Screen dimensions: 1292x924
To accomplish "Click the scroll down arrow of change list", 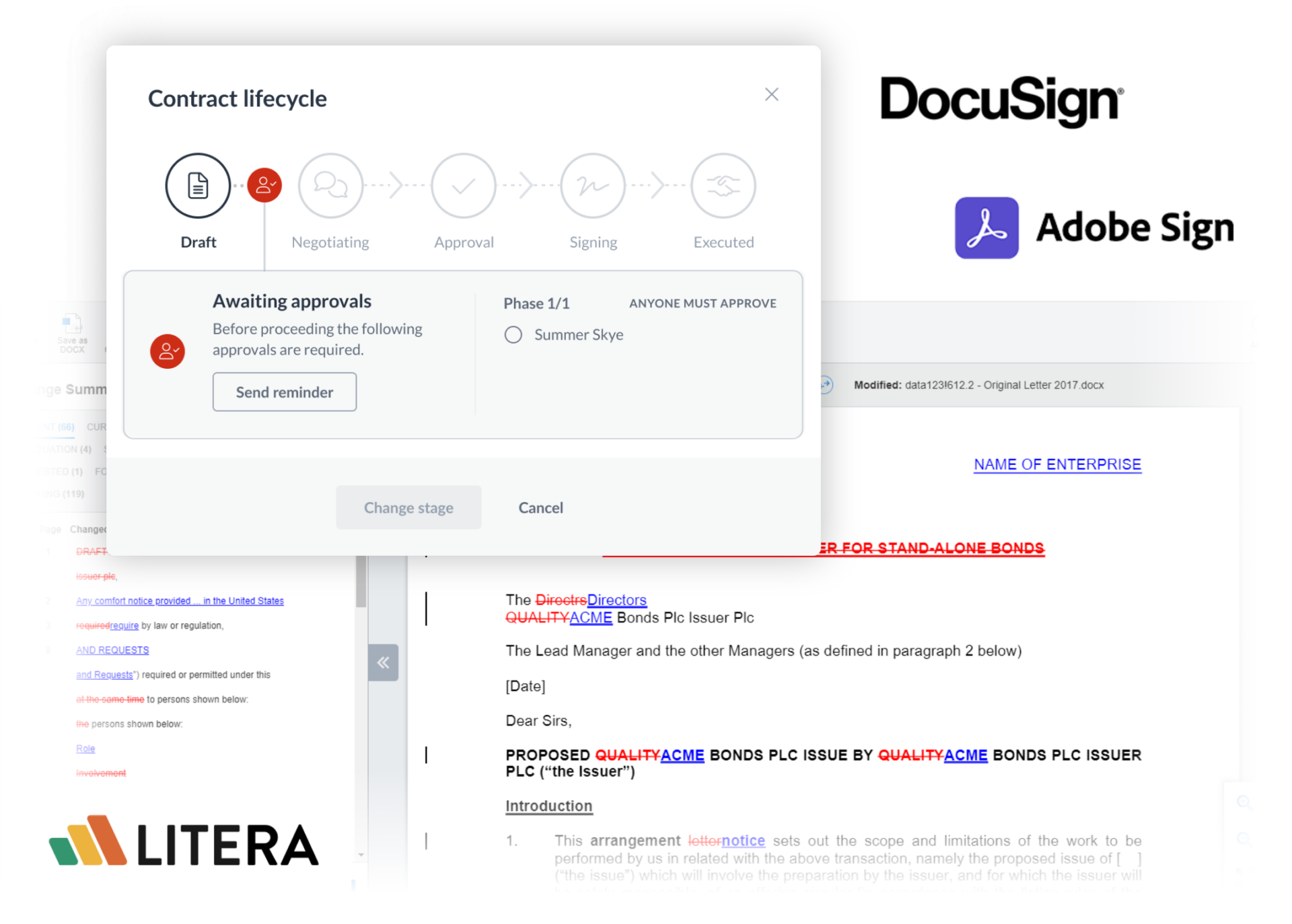I will coord(361,855).
